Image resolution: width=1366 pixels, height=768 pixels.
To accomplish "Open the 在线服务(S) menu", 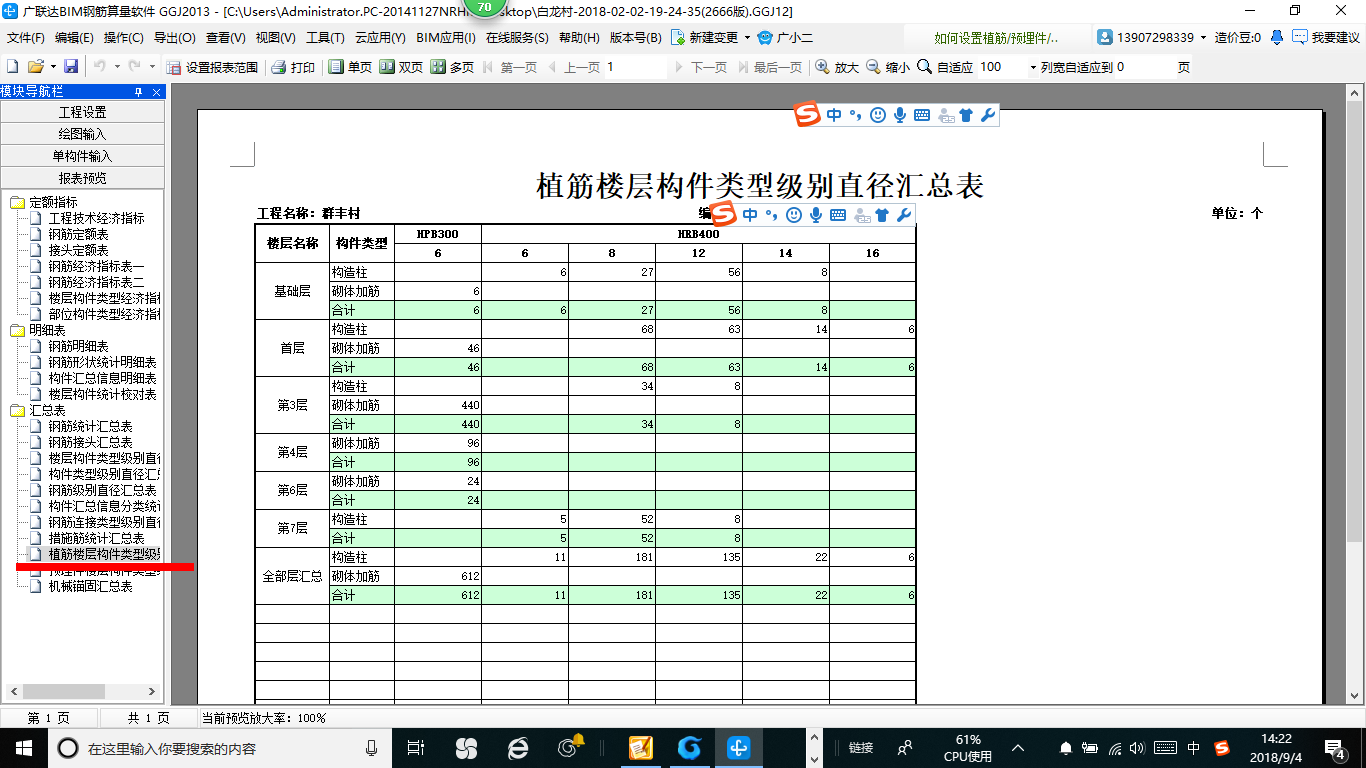I will [x=517, y=38].
